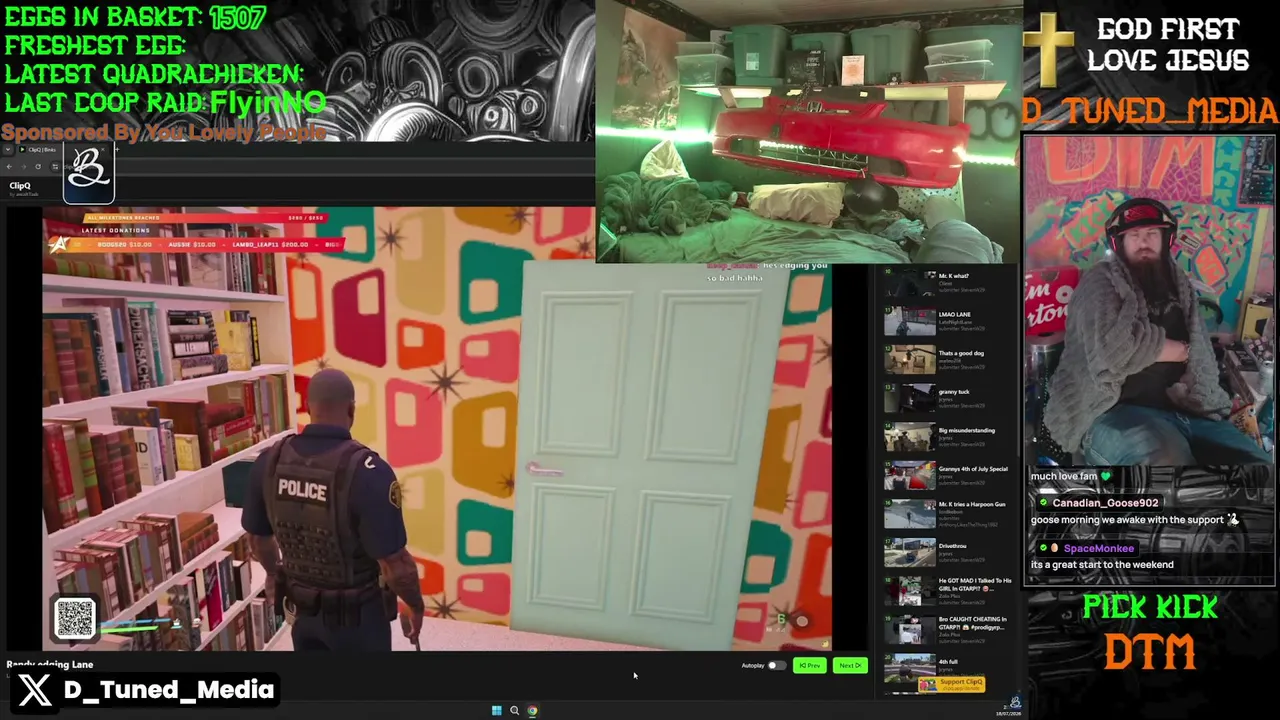Open the 'Drivethrou' clip thumbnail

[909, 552]
